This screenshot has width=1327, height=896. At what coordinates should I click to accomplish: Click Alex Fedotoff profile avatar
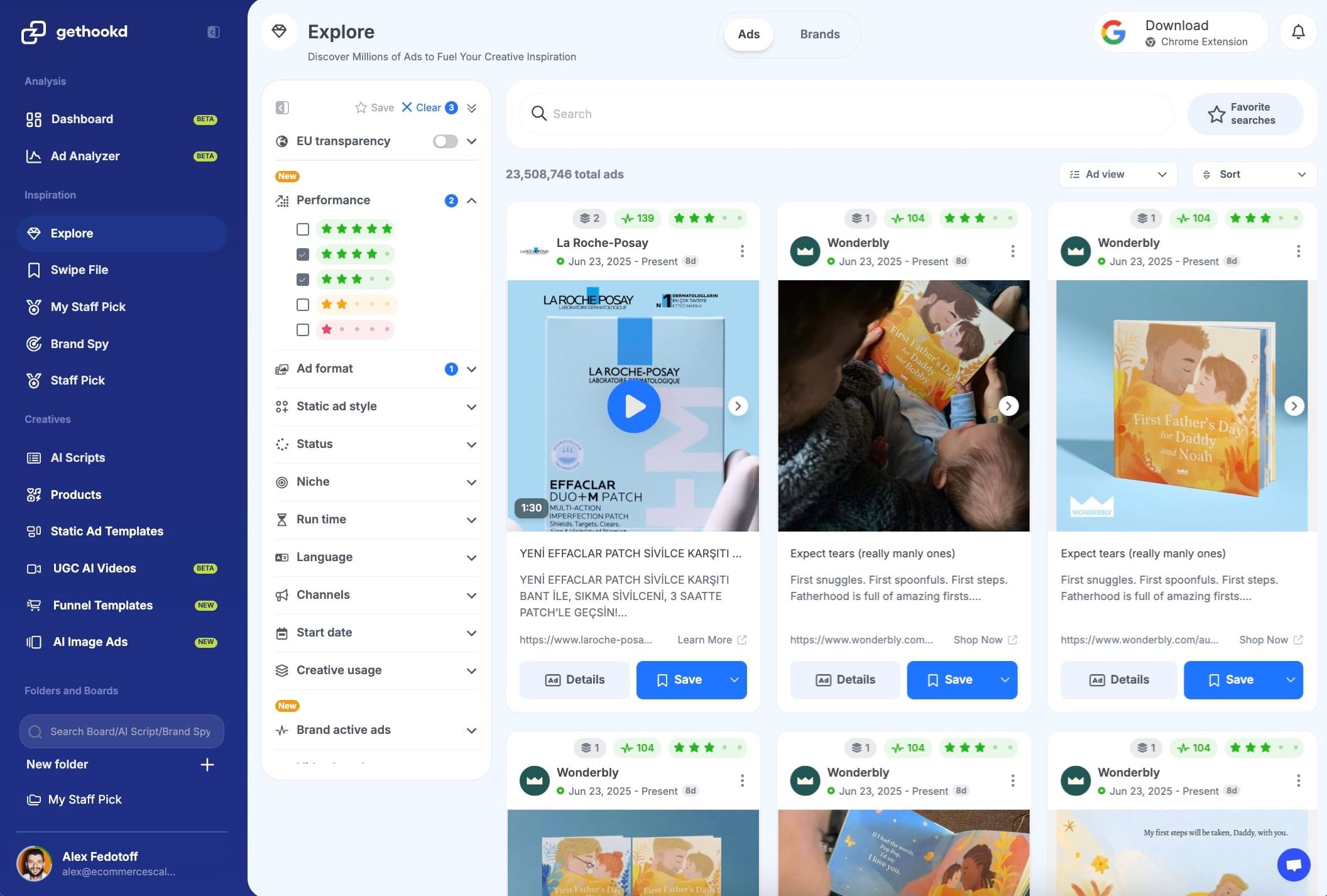pos(34,863)
